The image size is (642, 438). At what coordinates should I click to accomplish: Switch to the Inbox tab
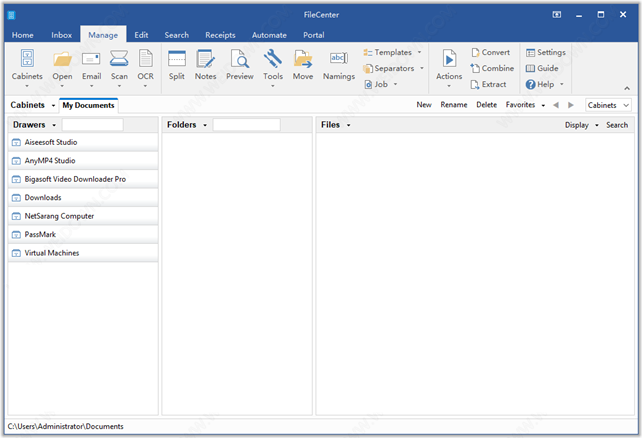pyautogui.click(x=61, y=35)
